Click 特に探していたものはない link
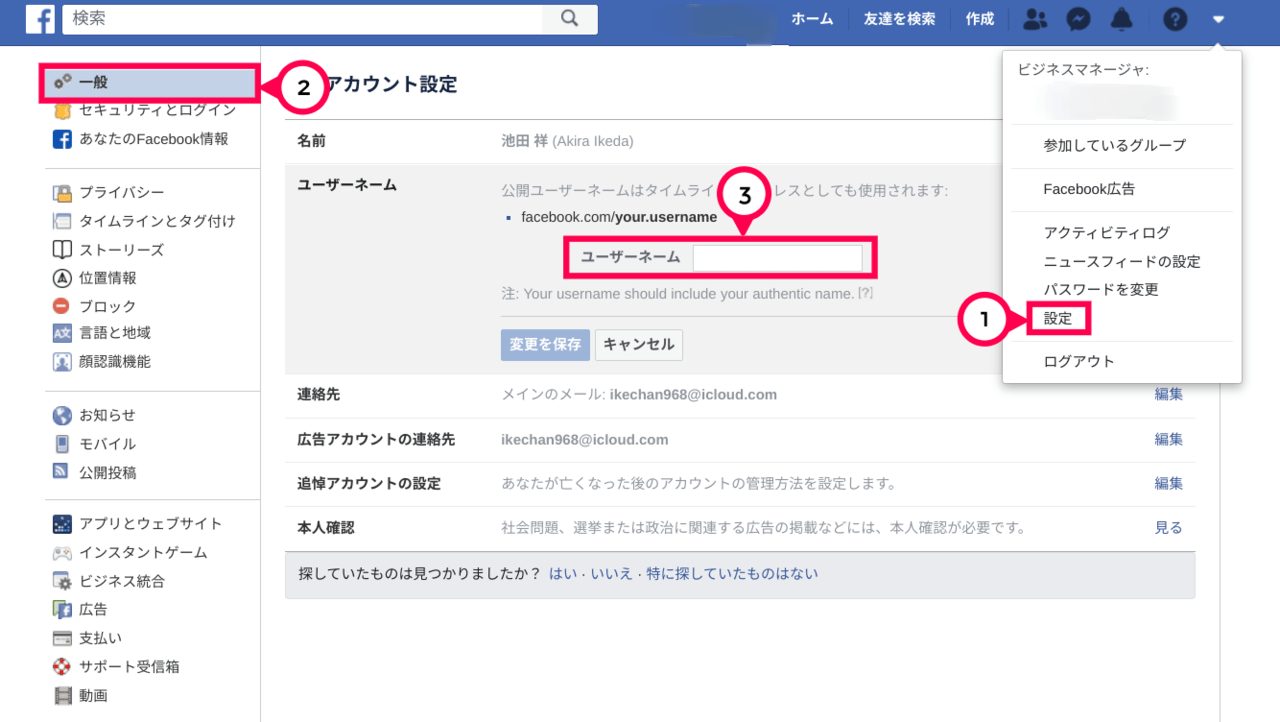Screen dimensions: 1280x722 pyautogui.click(x=732, y=574)
